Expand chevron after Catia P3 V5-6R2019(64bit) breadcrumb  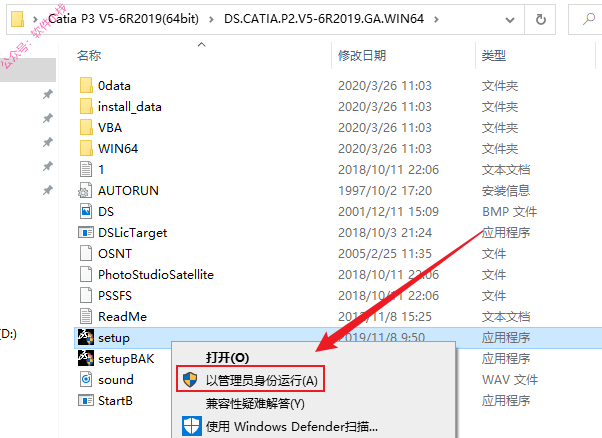211,19
